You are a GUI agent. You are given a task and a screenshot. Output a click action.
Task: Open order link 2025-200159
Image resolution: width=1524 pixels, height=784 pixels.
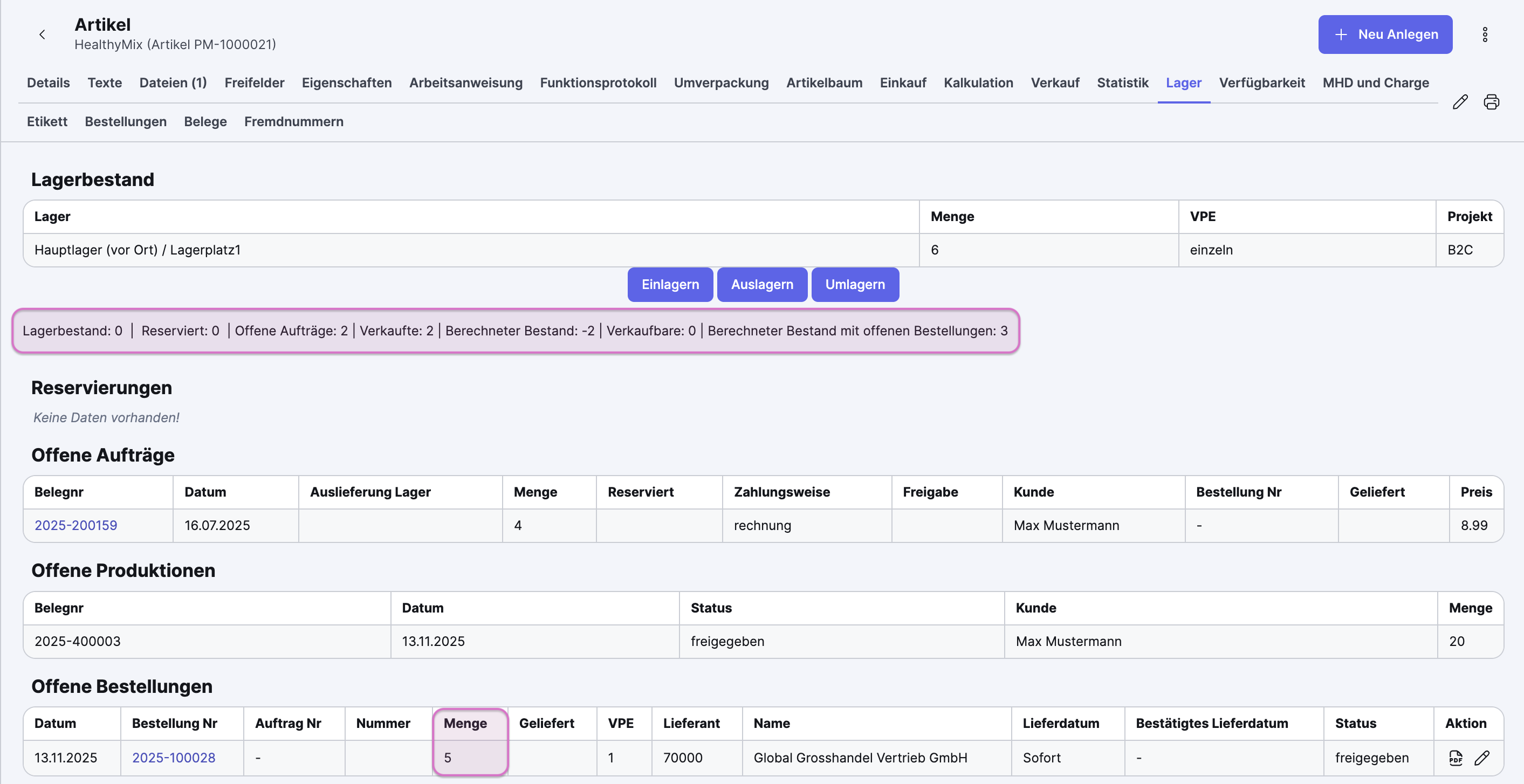point(75,525)
